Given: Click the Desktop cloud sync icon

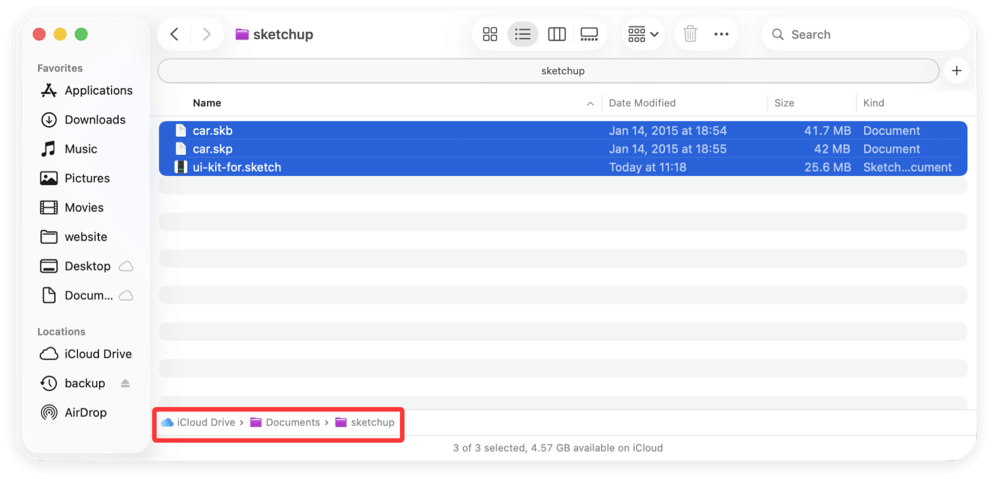Looking at the screenshot, I should tap(126, 266).
